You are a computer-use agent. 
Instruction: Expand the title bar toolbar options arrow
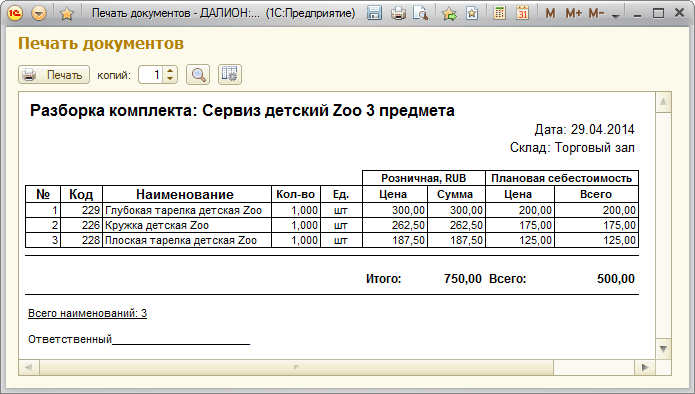(x=615, y=16)
